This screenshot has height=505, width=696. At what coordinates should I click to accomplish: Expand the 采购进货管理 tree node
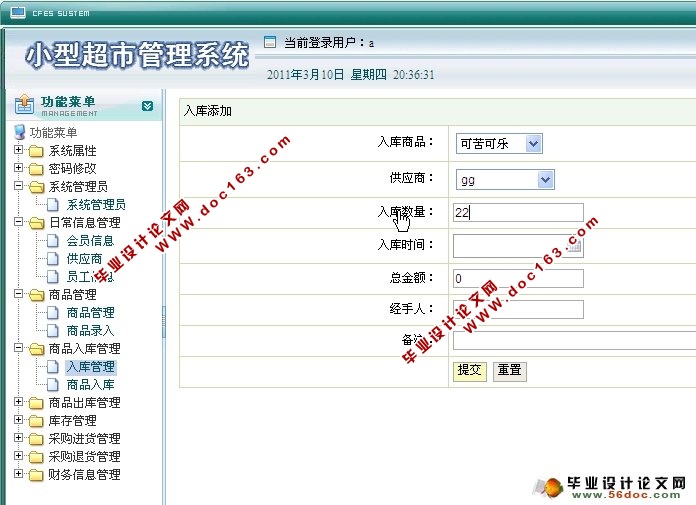(x=18, y=438)
